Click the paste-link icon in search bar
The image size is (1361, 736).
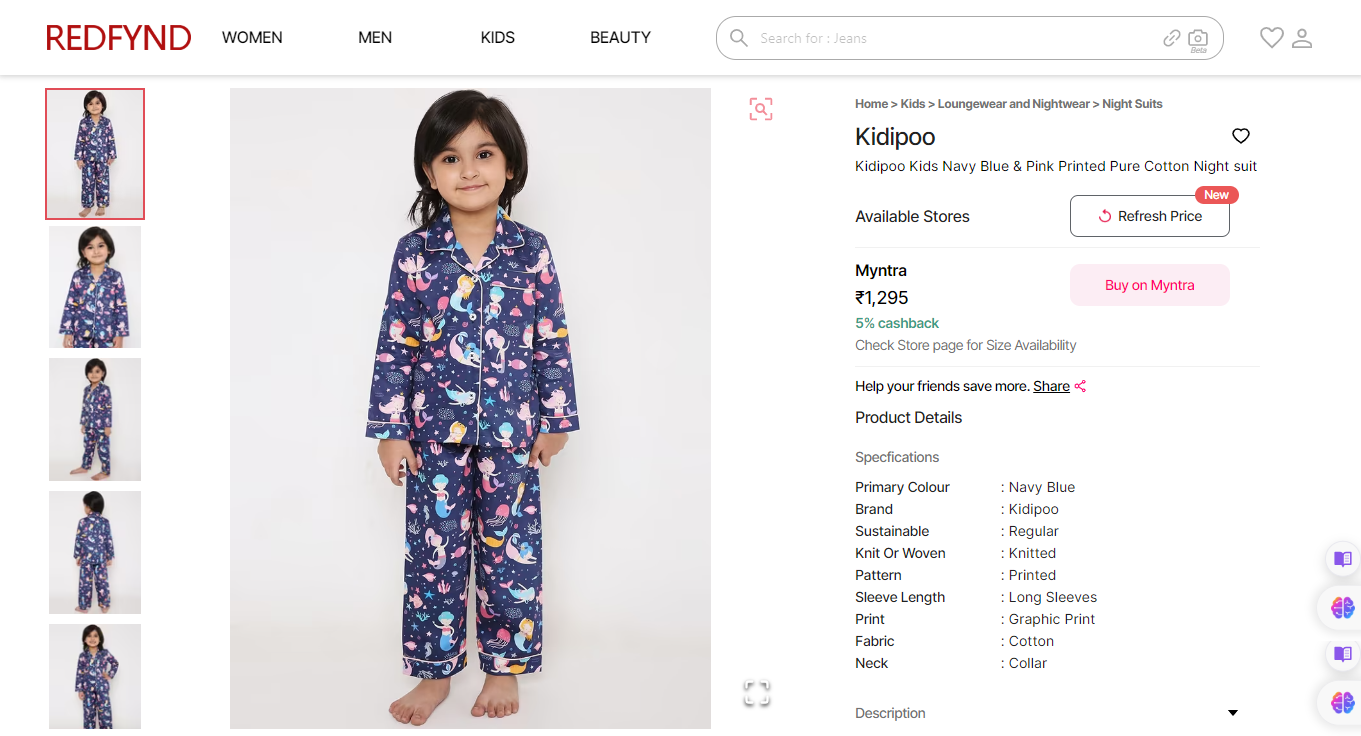(1172, 38)
